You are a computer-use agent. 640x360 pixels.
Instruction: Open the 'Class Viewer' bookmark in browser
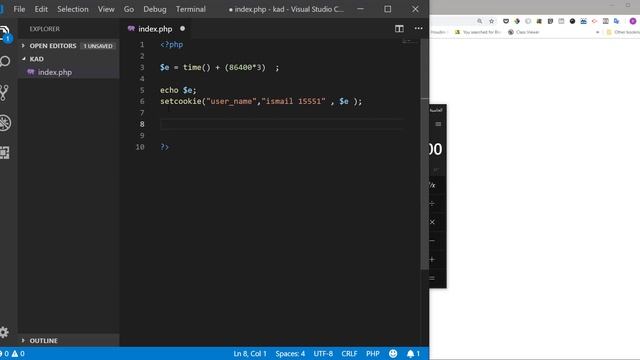pos(524,32)
